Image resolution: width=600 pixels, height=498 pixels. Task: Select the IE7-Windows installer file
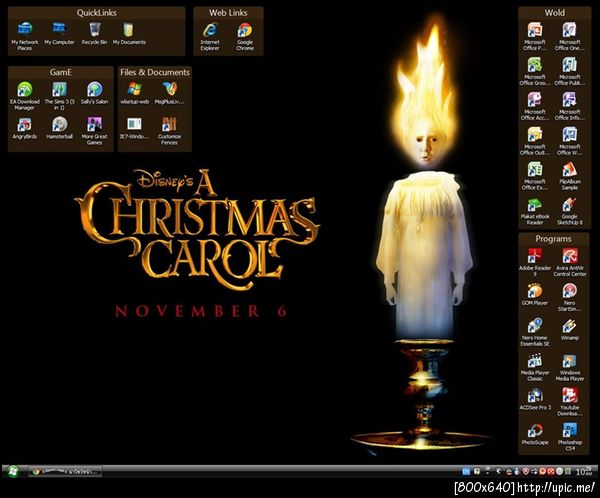click(134, 128)
